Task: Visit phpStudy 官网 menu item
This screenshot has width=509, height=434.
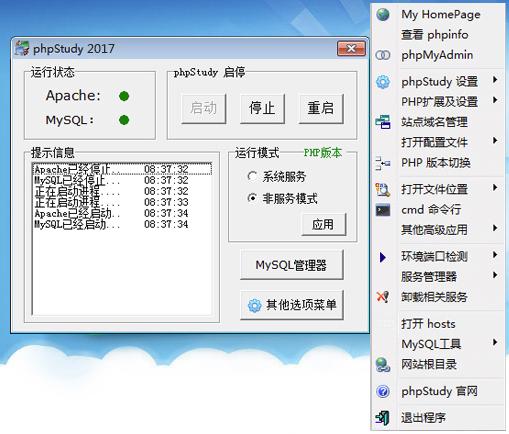Action: [x=438, y=391]
